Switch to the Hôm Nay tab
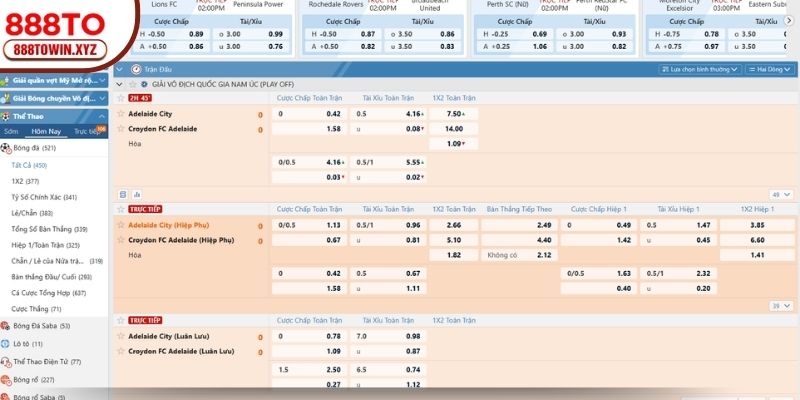 coord(46,132)
